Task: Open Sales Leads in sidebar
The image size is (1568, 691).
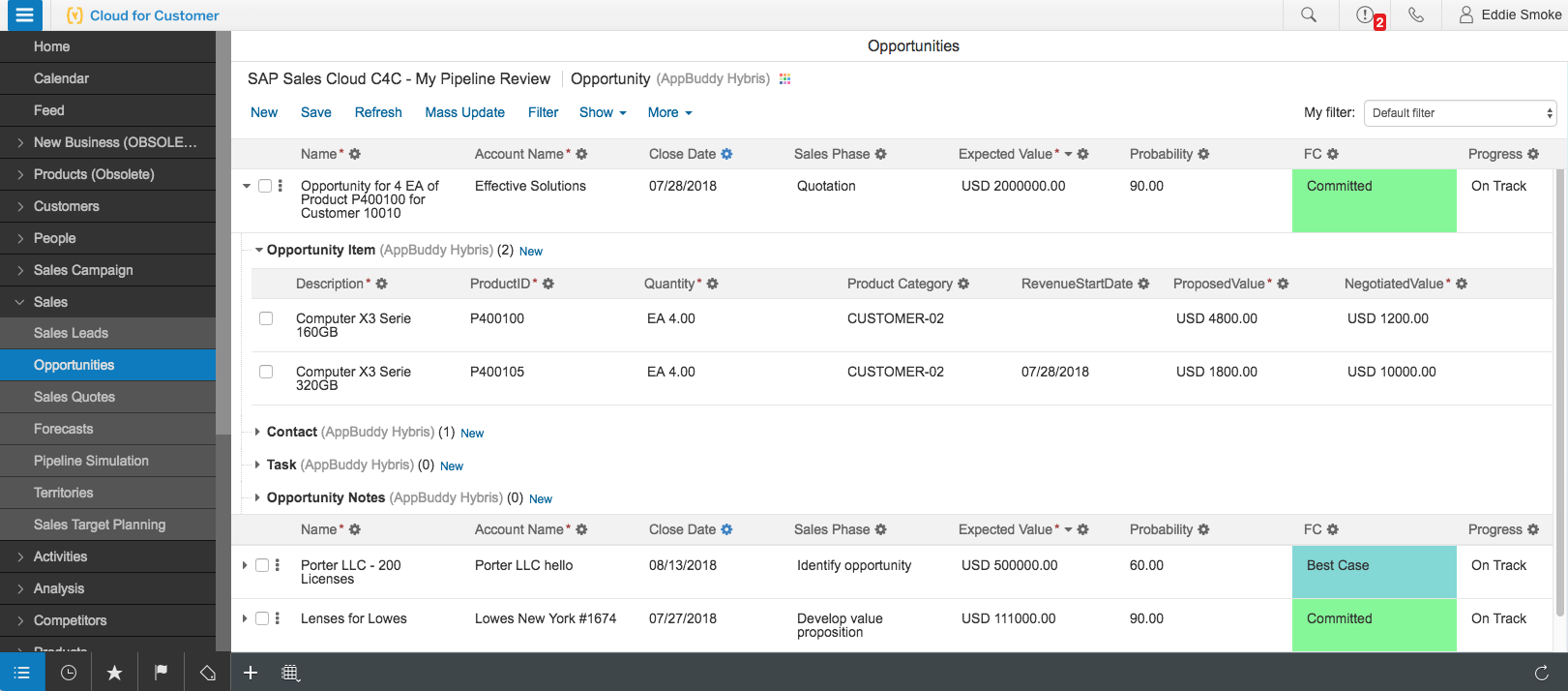Action: pyautogui.click(x=107, y=333)
